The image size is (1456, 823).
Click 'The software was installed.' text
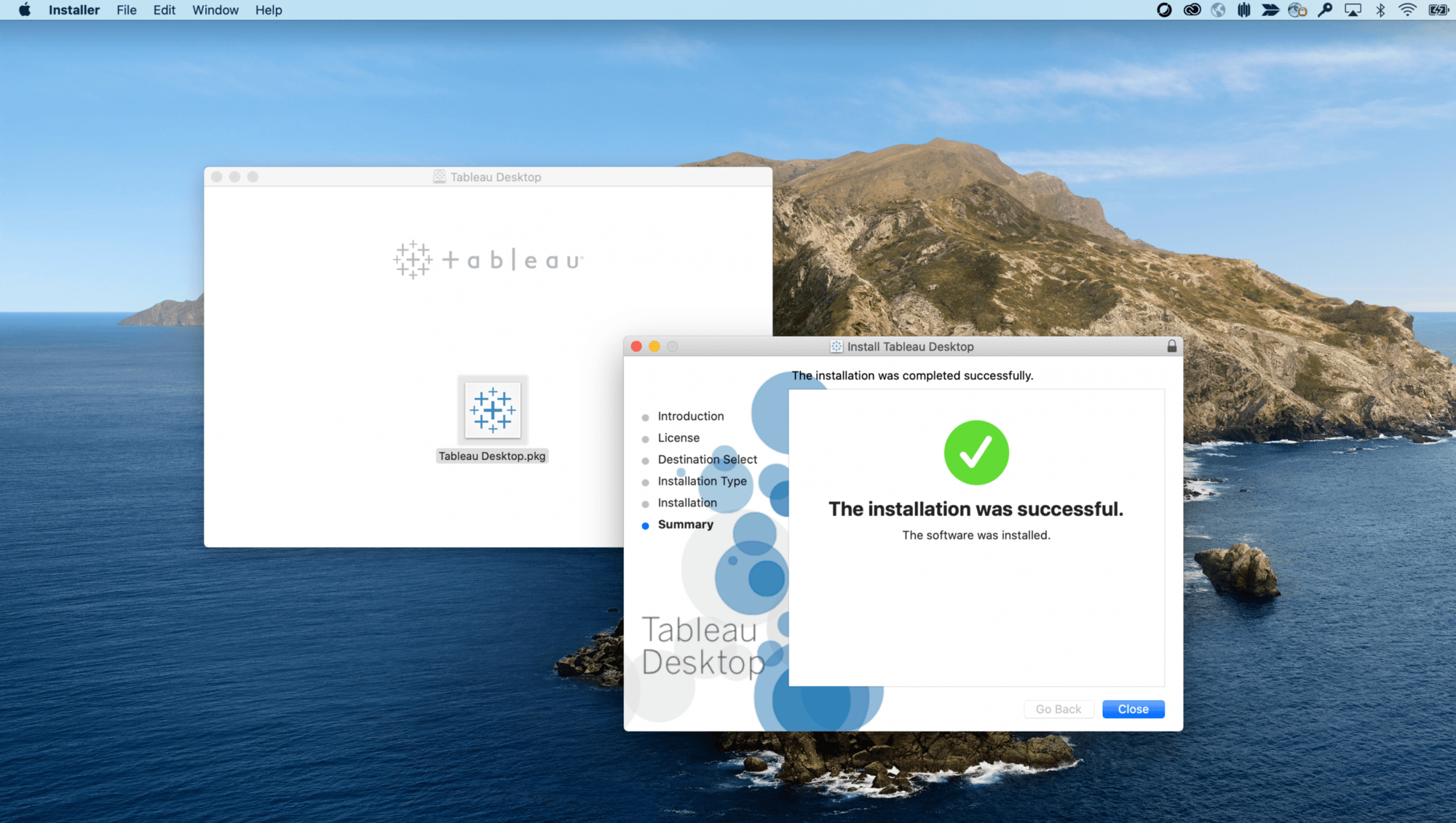(976, 535)
